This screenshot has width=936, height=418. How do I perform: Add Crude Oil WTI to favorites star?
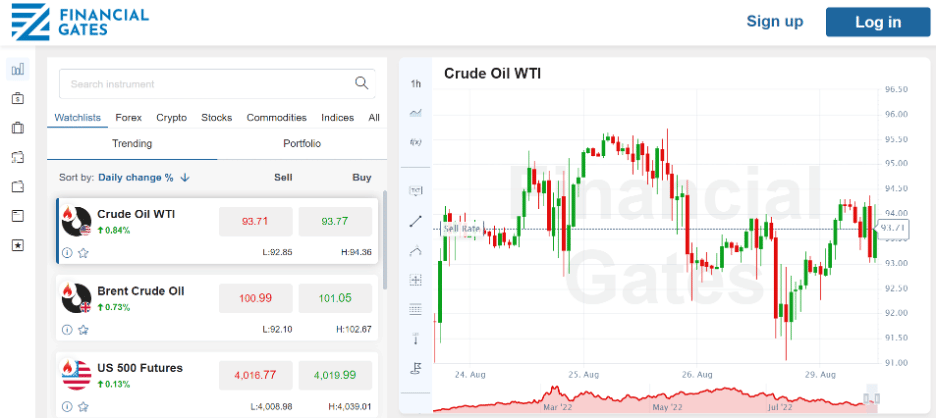click(x=84, y=253)
